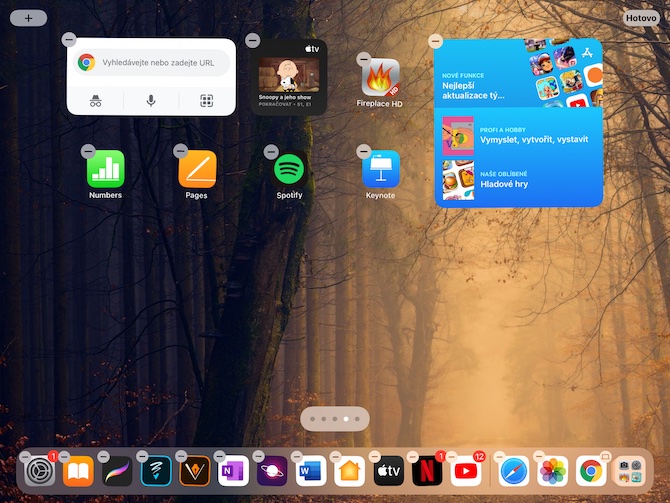Image resolution: width=670 pixels, height=503 pixels.
Task: Open the purple planet app in dock
Action: click(272, 471)
